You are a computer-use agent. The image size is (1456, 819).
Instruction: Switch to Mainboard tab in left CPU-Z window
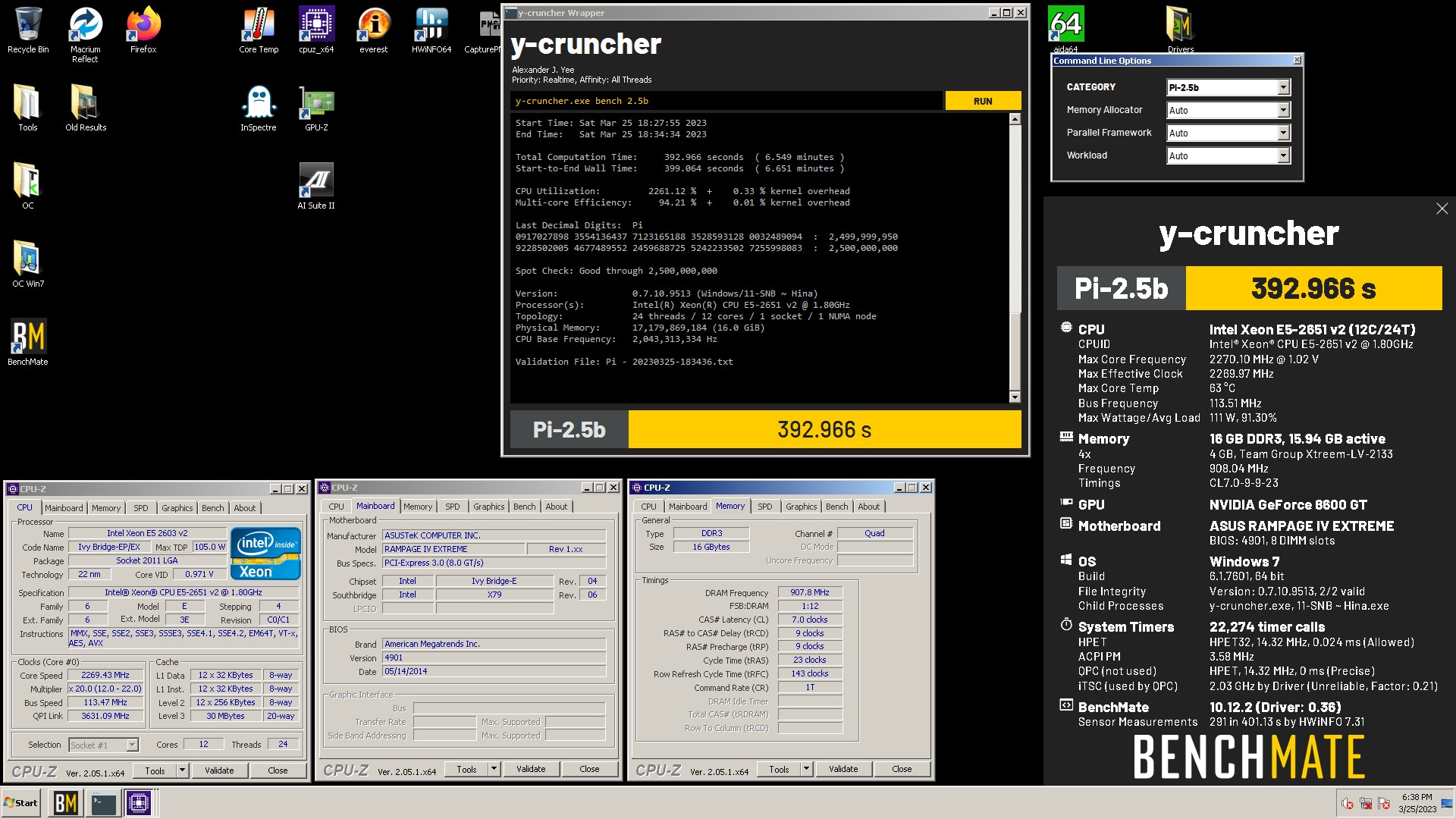pyautogui.click(x=64, y=508)
